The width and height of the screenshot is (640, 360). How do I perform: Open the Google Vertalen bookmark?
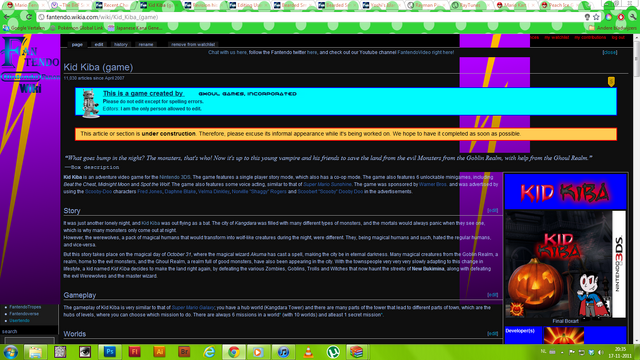click(24, 28)
